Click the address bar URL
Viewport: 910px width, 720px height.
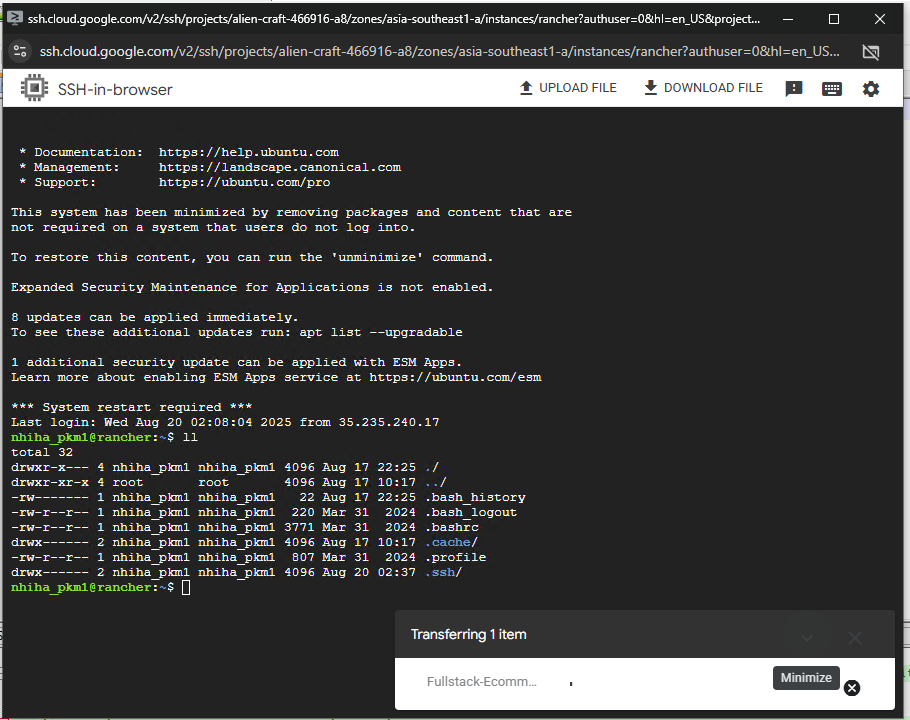tap(440, 52)
